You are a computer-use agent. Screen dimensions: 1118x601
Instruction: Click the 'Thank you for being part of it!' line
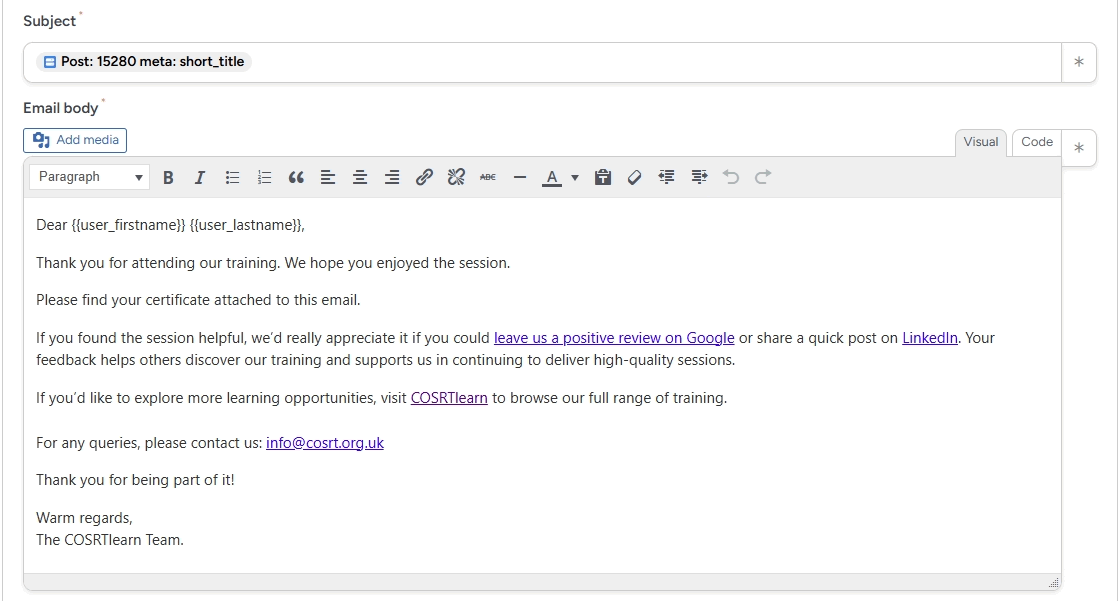[135, 480]
